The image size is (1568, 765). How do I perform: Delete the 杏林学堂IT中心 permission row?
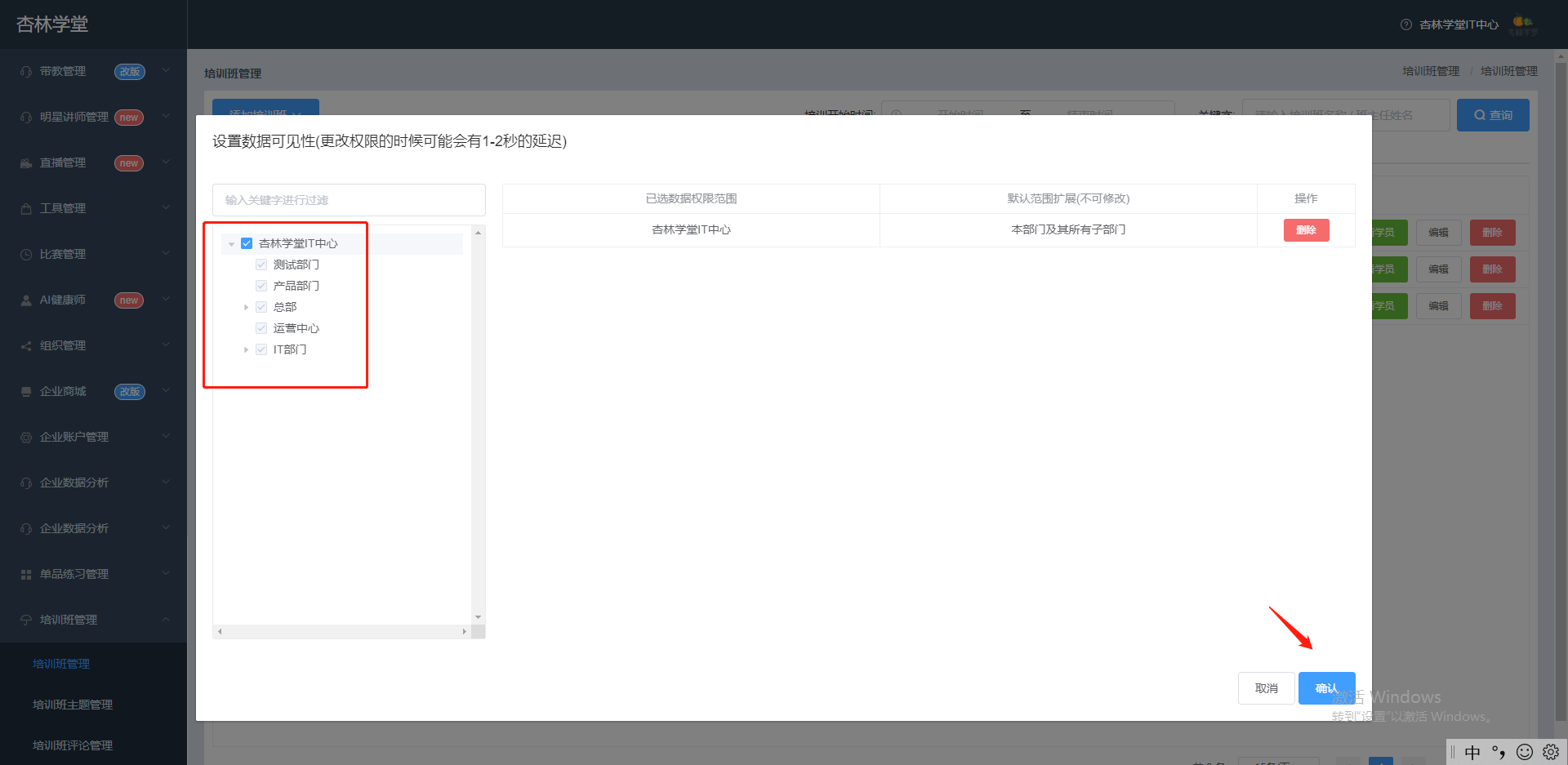[x=1307, y=230]
